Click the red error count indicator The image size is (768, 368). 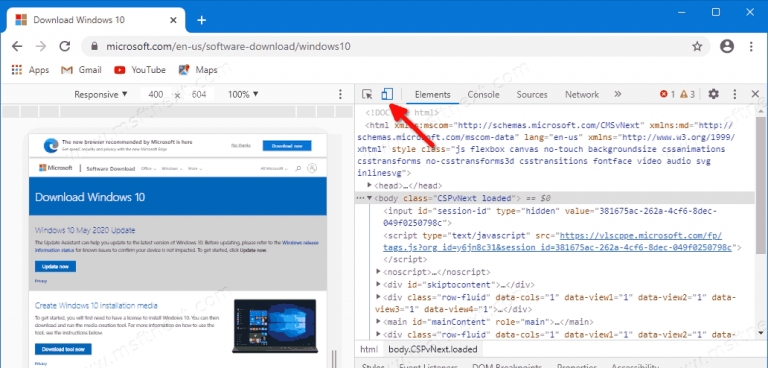[x=667, y=94]
